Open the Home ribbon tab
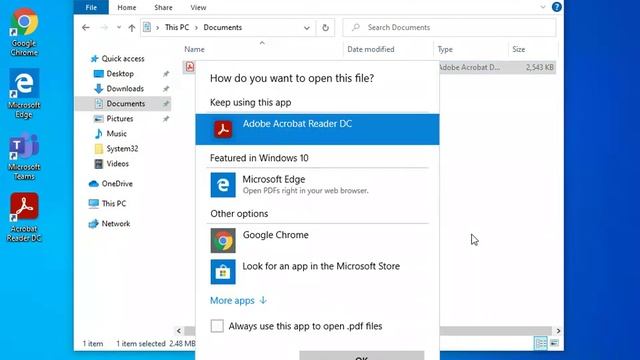The width and height of the screenshot is (640, 360). [127, 7]
